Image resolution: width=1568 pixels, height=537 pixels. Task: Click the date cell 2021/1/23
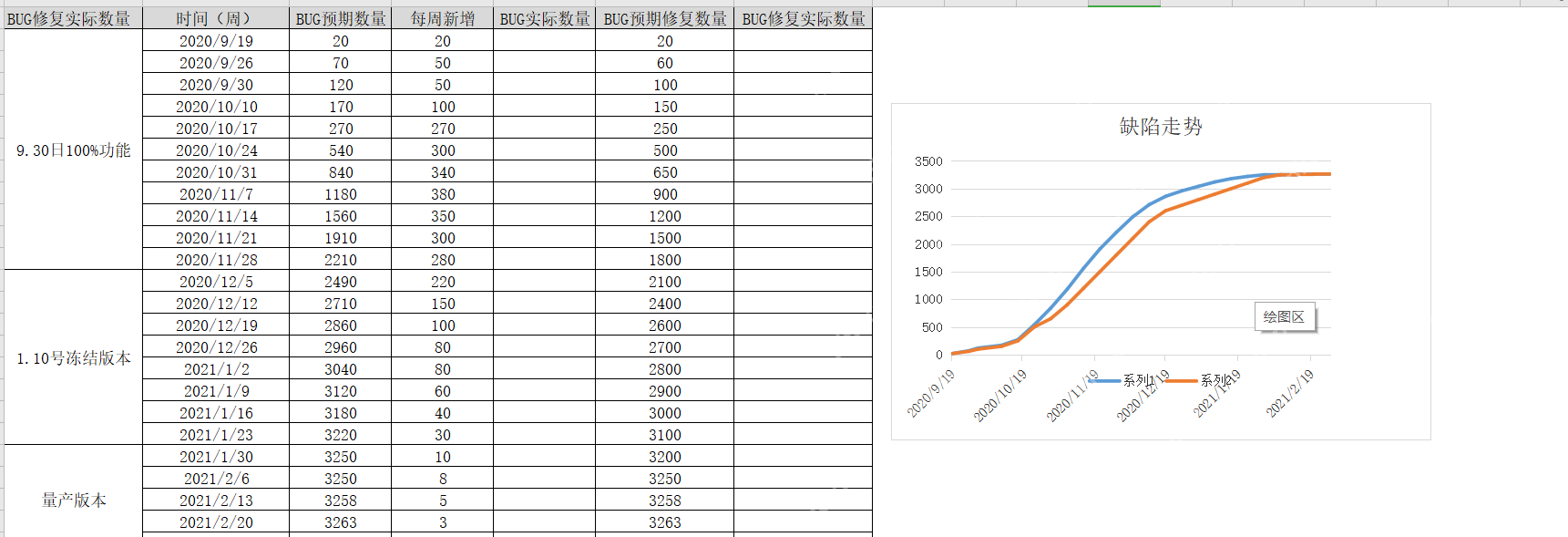point(216,435)
